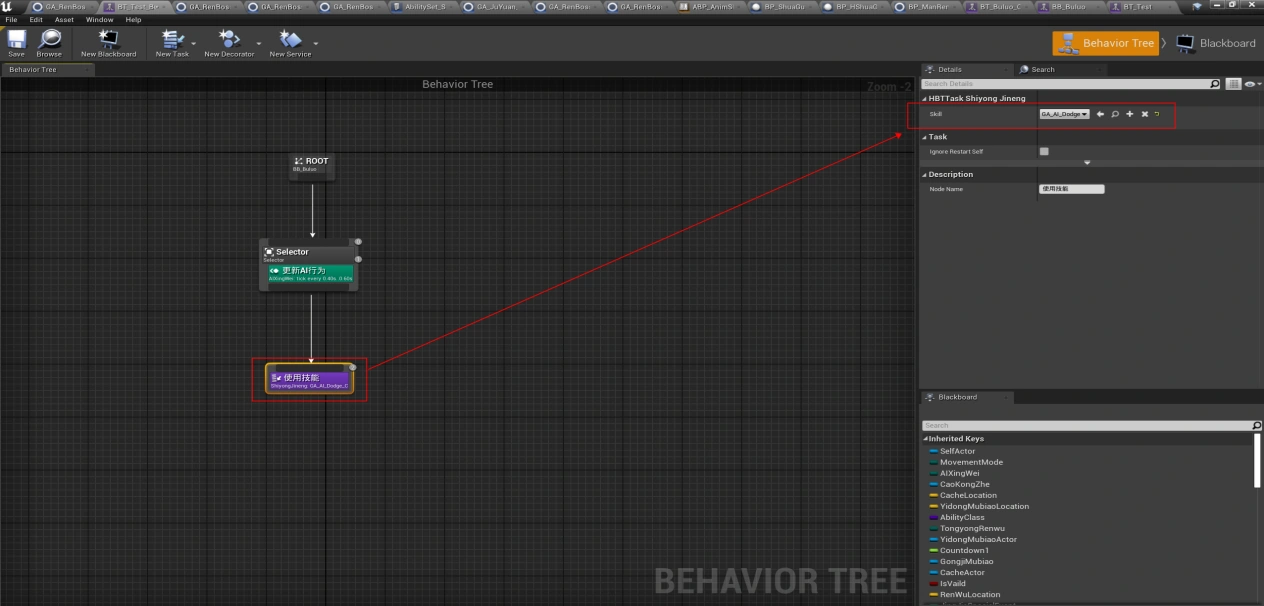This screenshot has width=1264, height=606.
Task: Click the Node Name input field
Action: [x=1072, y=188]
